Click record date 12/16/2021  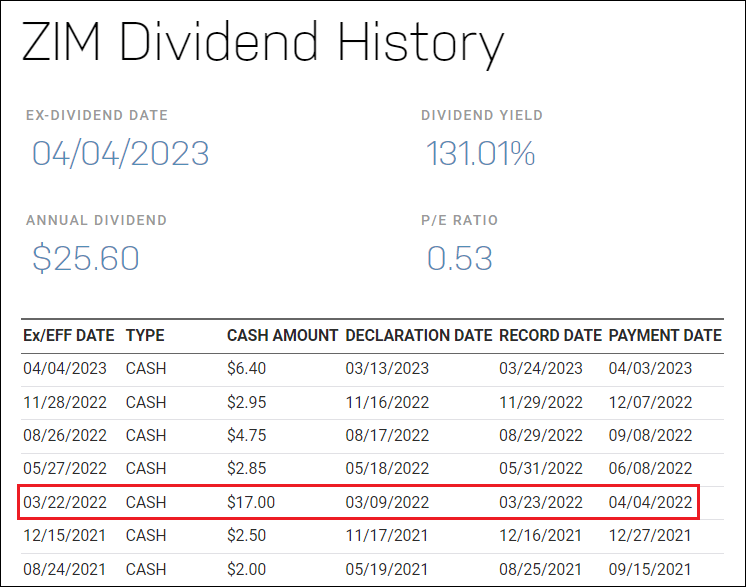tap(540, 535)
